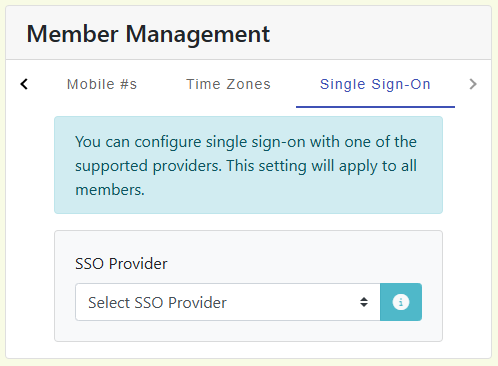Click the active tab's blue underline indicator
Image resolution: width=498 pixels, height=366 pixels.
[x=375, y=107]
